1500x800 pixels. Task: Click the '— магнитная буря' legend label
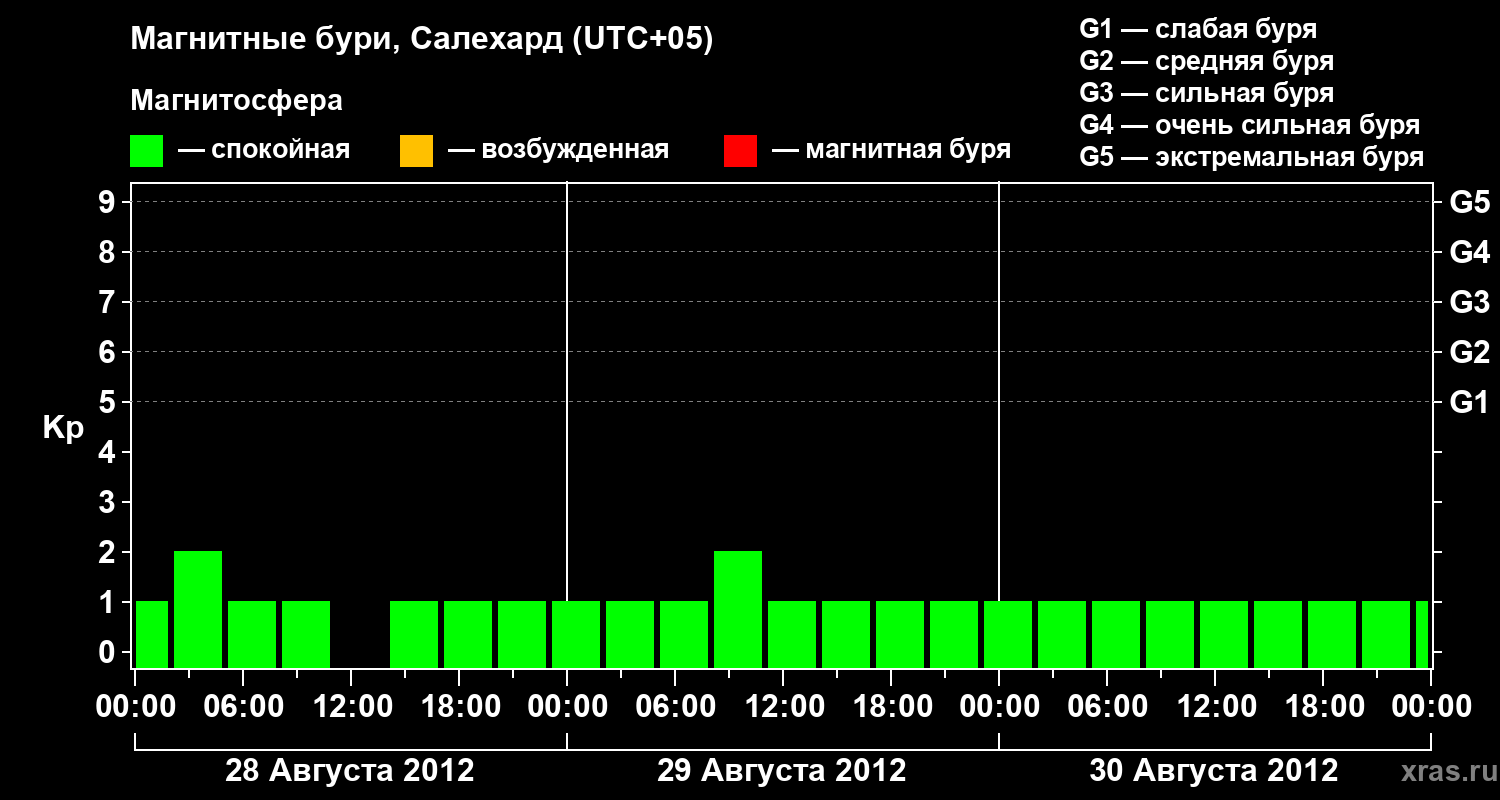point(892,151)
